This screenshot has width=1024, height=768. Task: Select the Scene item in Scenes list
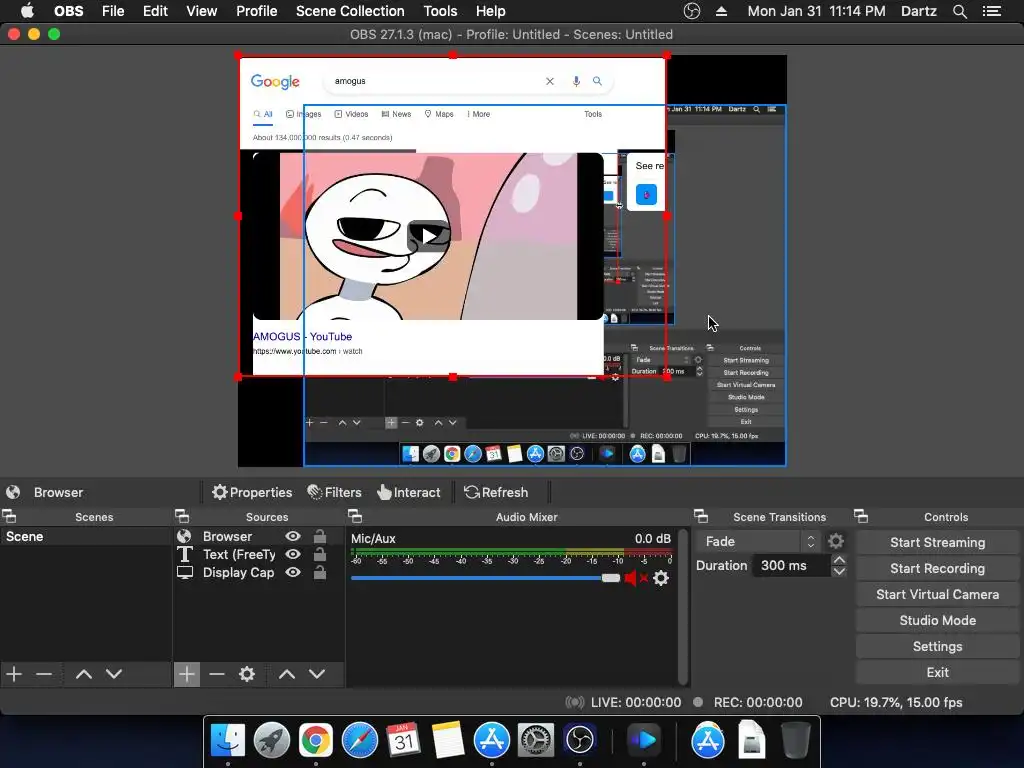pos(86,536)
